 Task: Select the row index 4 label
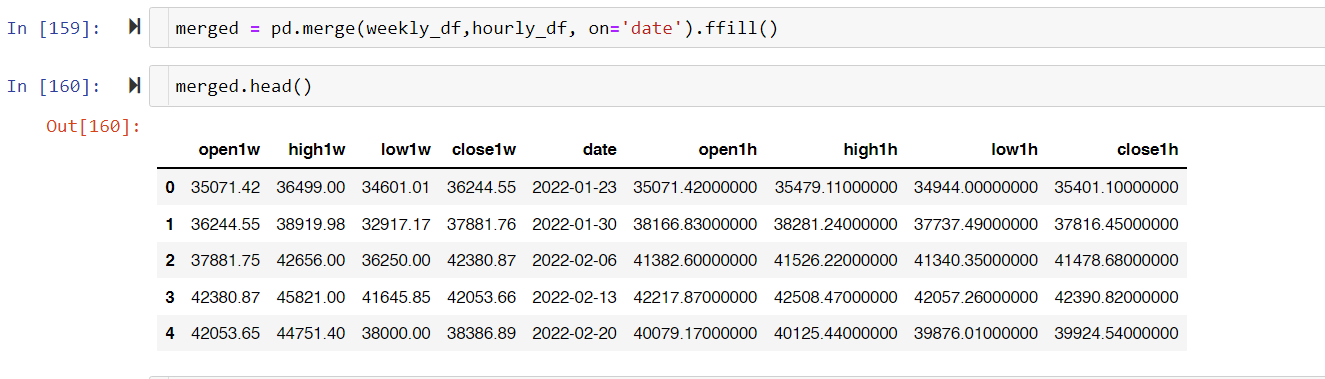tap(169, 333)
